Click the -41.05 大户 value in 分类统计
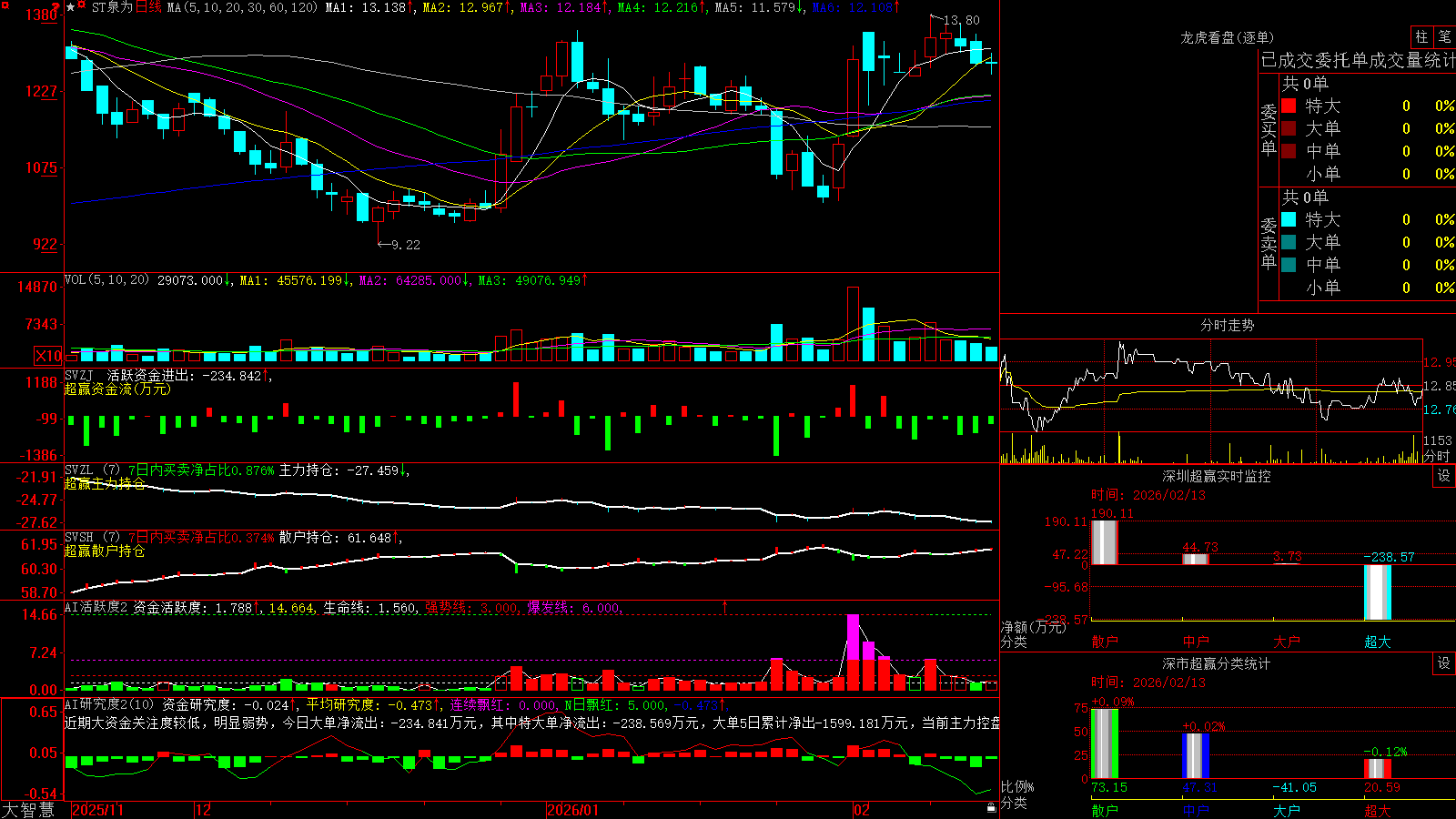 pos(1294,787)
